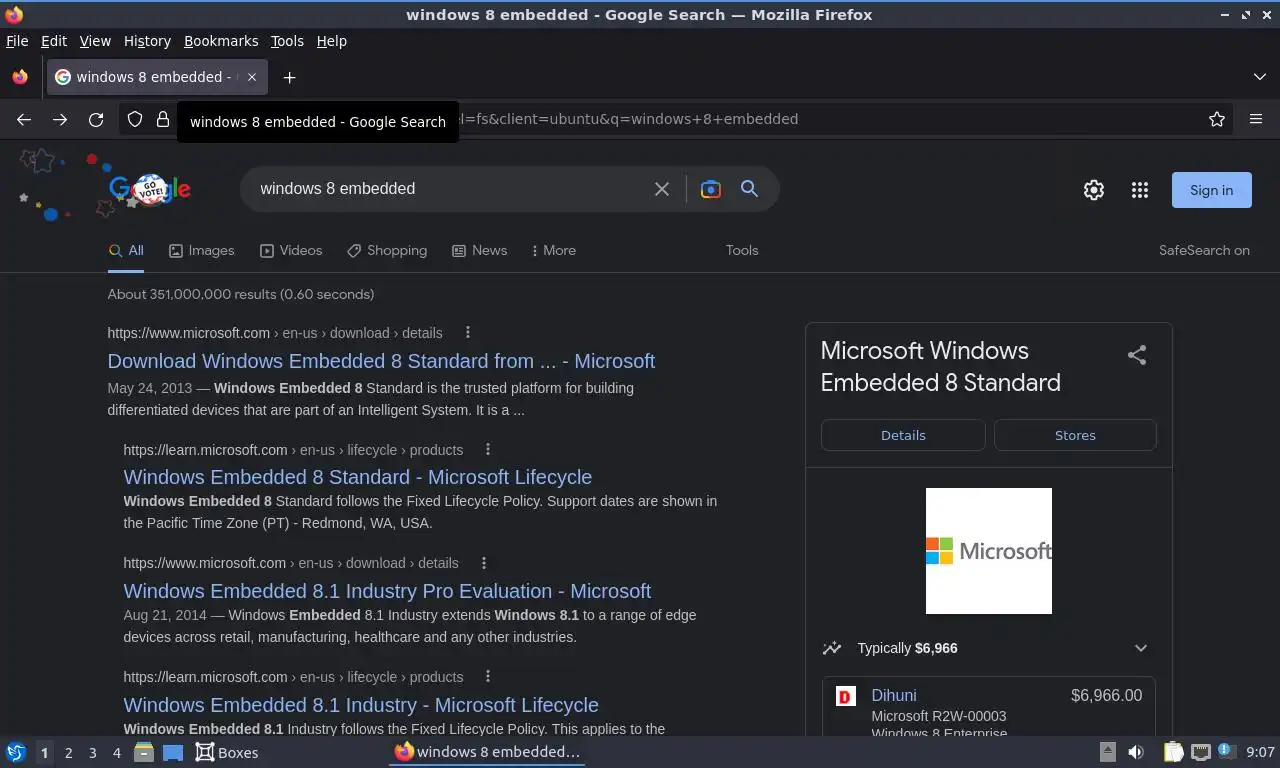The width and height of the screenshot is (1280, 768).
Task: Open 'Windows Embedded 8 Standard - Microsoft Lifecycle' result
Action: tap(357, 477)
